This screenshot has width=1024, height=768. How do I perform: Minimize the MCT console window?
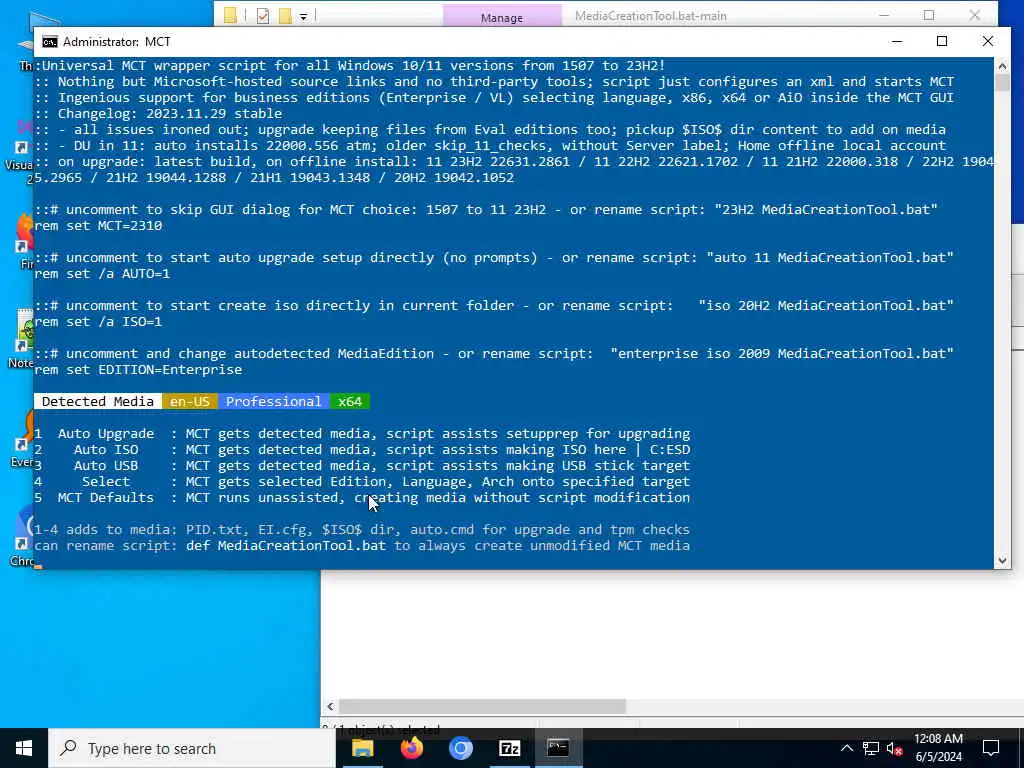pyautogui.click(x=897, y=42)
